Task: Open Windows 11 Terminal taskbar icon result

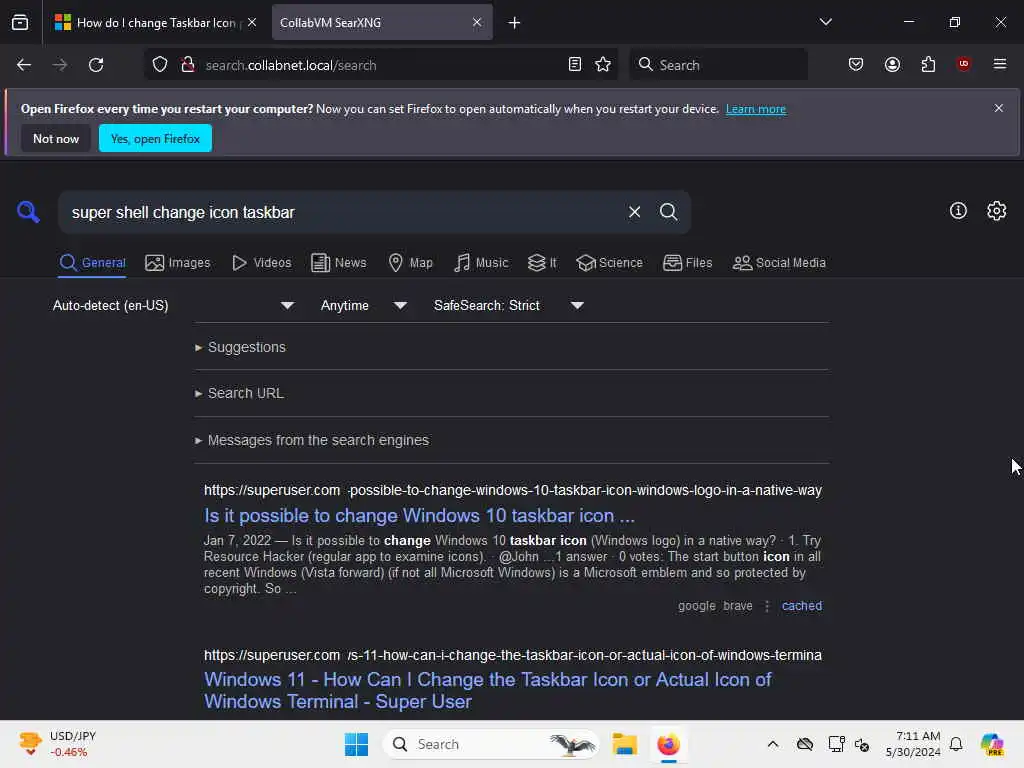Action: [488, 690]
